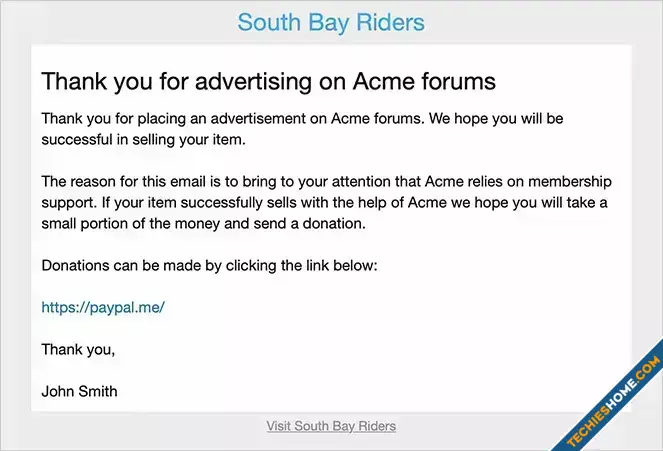The height and width of the screenshot is (451, 663).
Task: Click the South Bay Riders header title
Action: [x=331, y=22]
